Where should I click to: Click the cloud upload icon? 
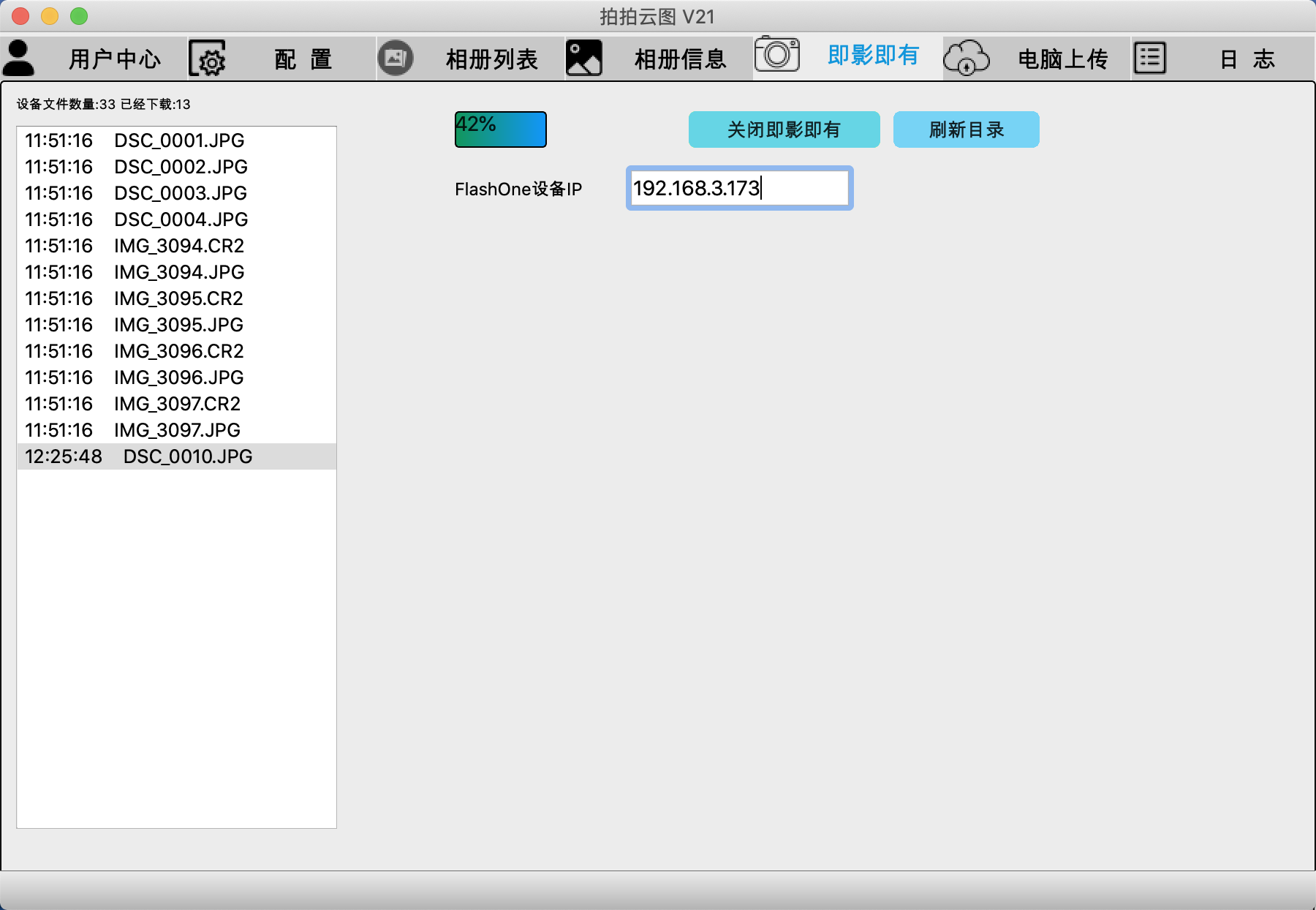point(966,59)
